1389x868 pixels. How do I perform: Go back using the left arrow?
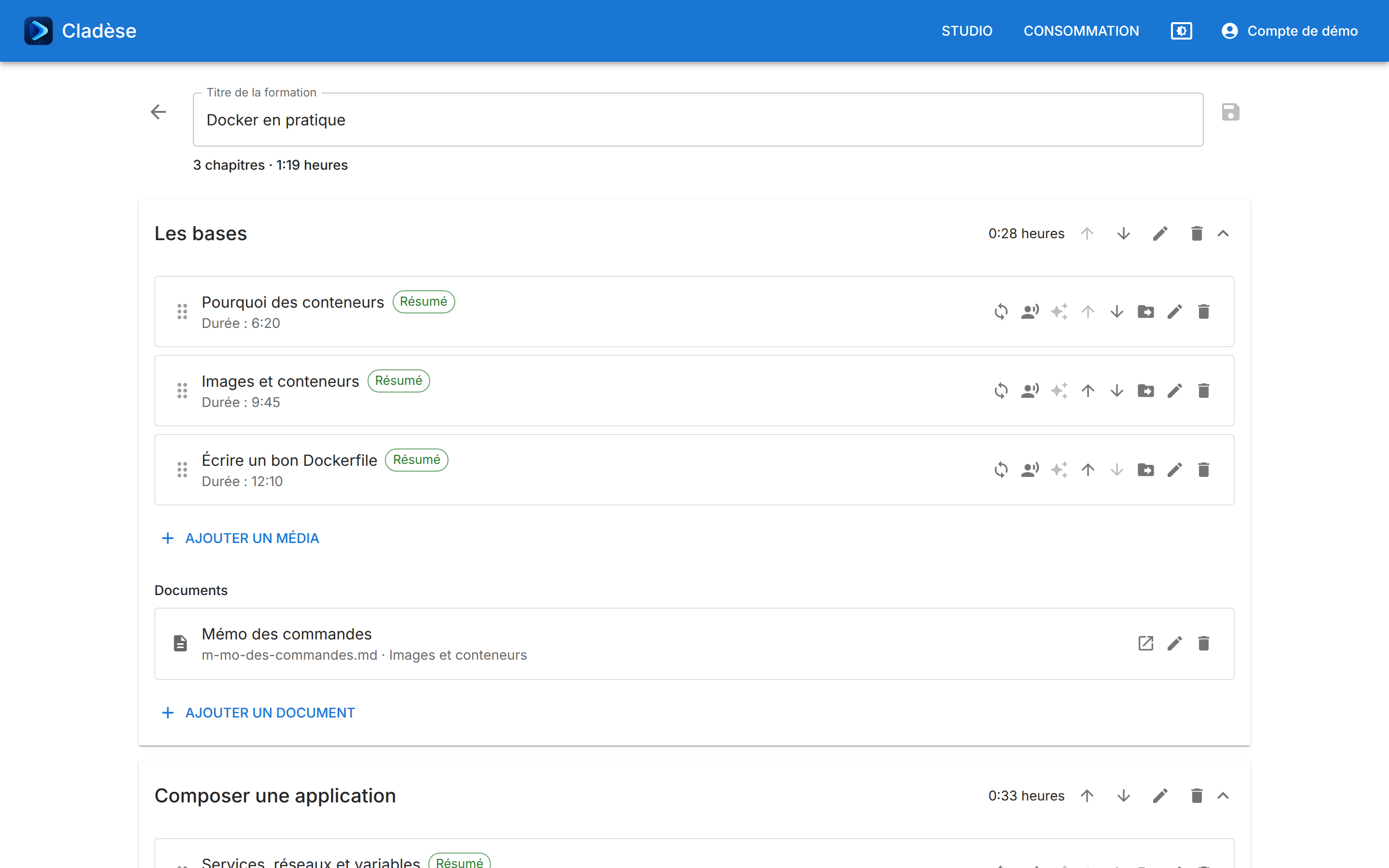(158, 112)
